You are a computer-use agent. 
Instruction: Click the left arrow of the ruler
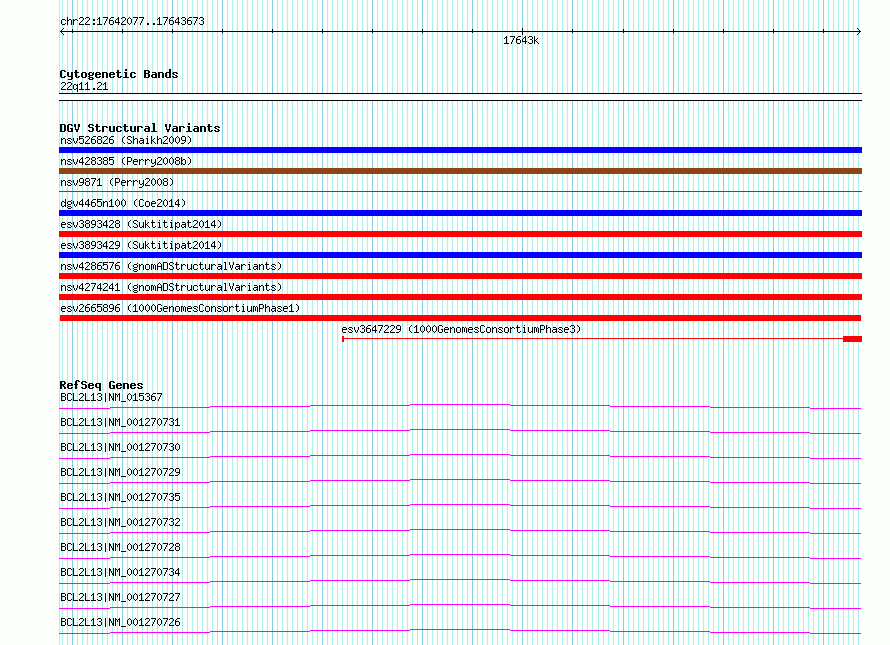62,31
